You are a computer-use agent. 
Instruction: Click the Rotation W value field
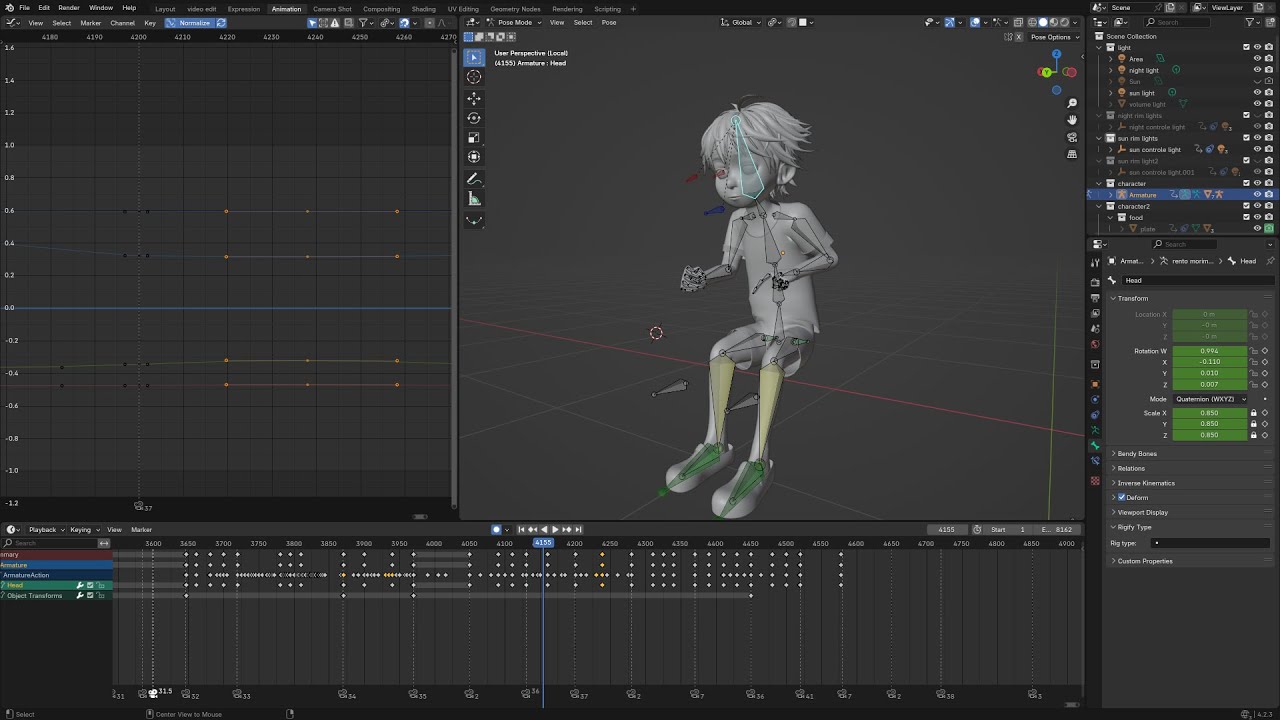click(1210, 351)
